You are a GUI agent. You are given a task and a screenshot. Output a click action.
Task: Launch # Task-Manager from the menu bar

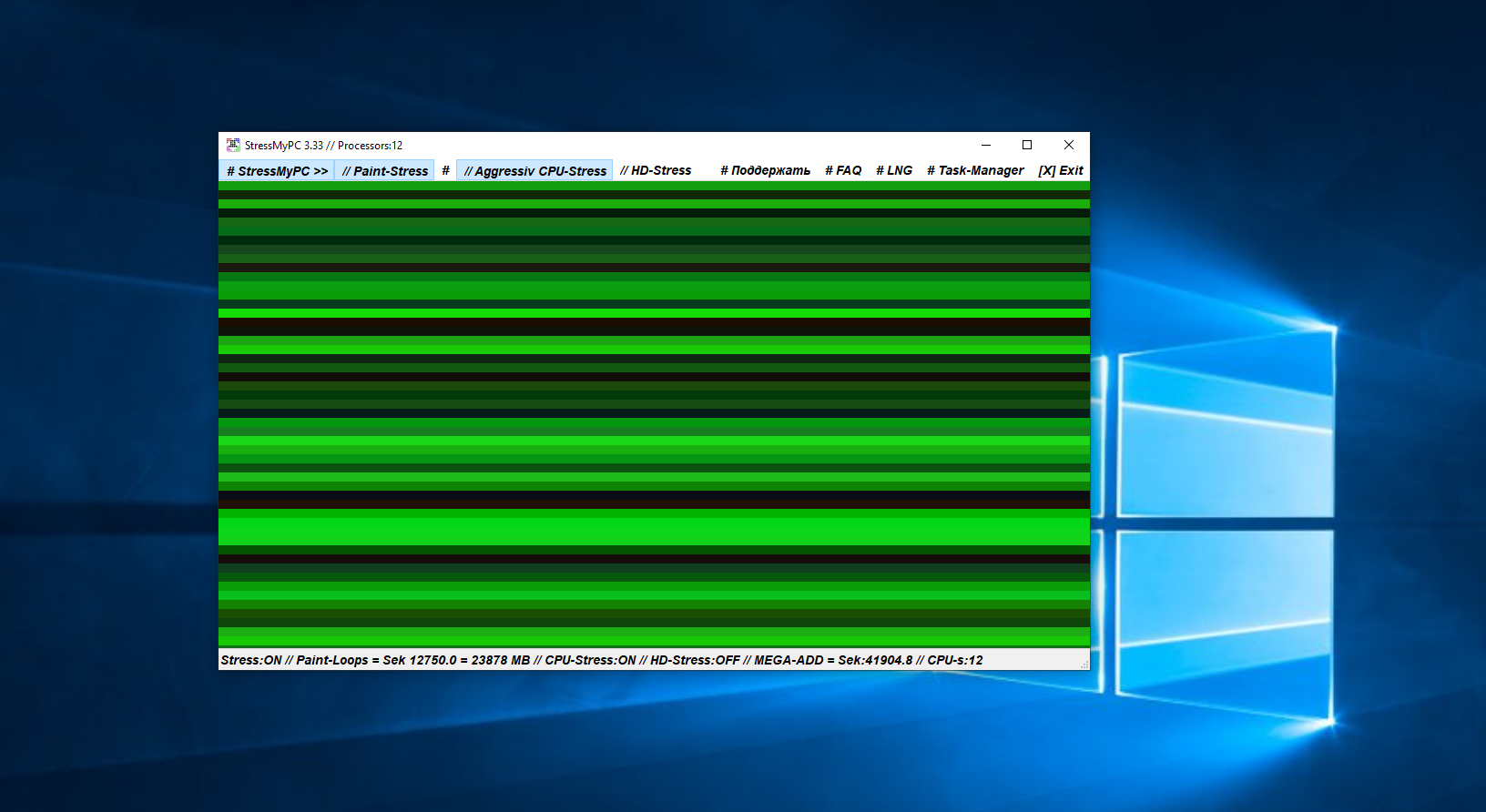point(975,170)
